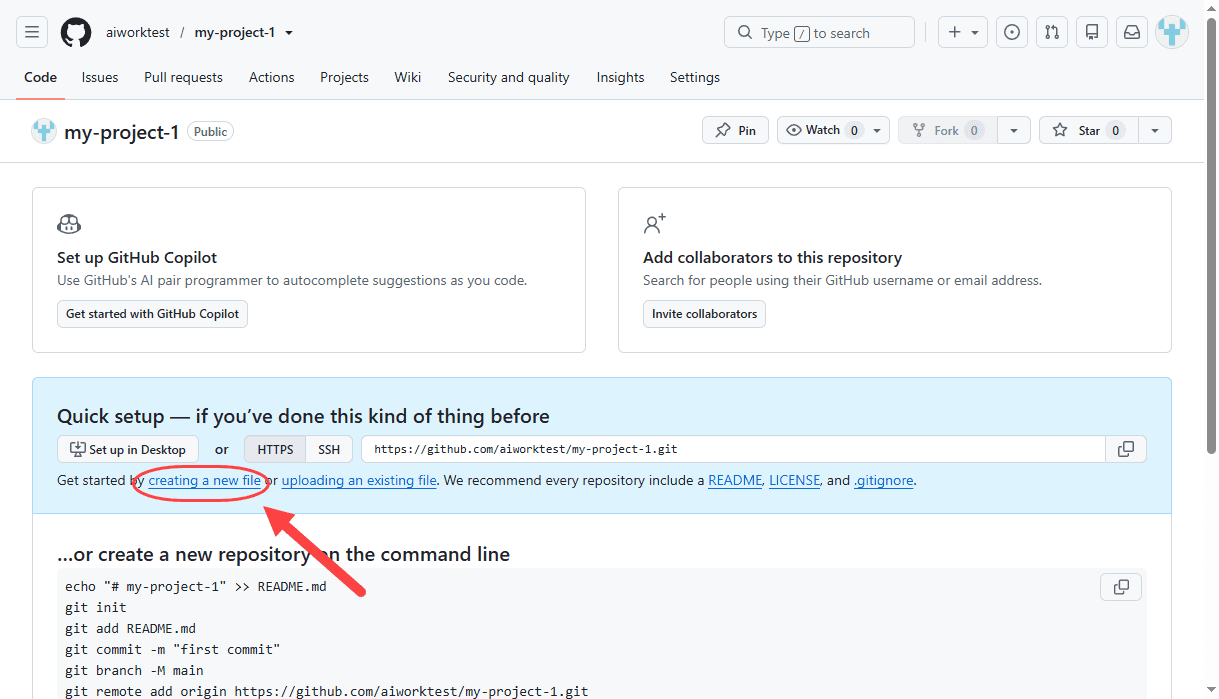
Task: Open the notifications inbox icon
Action: point(1132,32)
